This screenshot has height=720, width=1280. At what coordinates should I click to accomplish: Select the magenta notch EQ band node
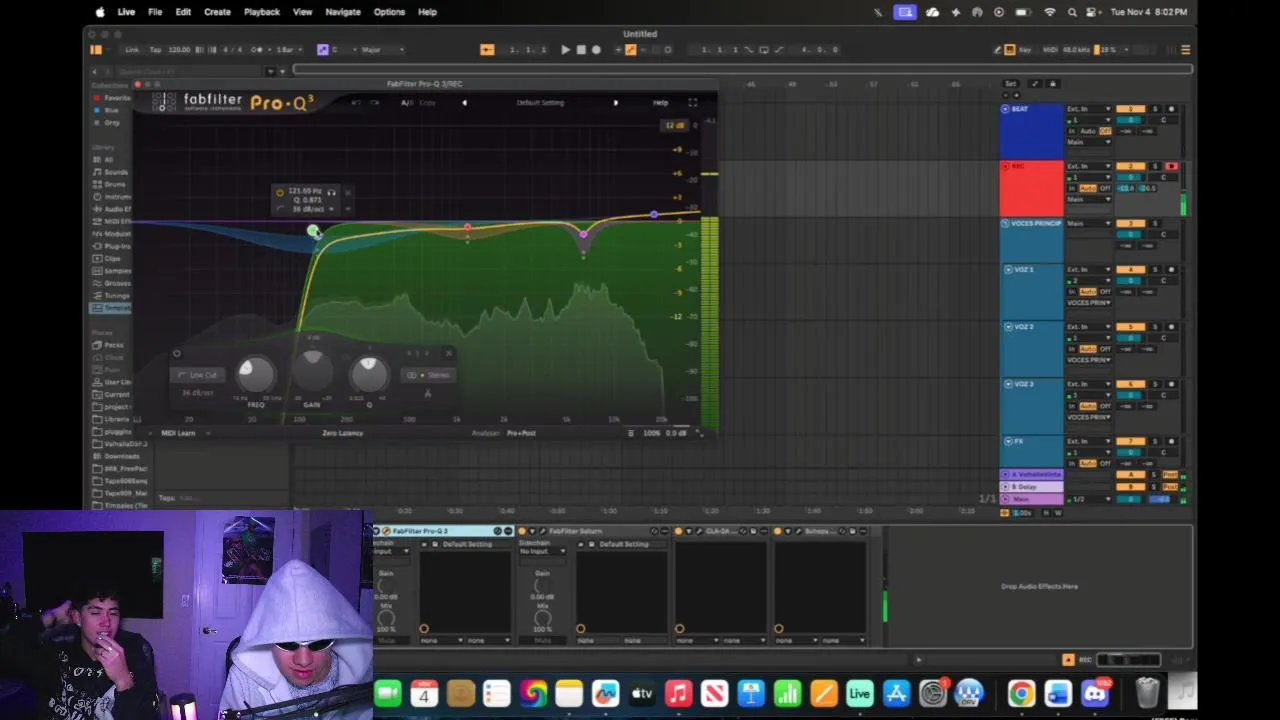tap(583, 234)
